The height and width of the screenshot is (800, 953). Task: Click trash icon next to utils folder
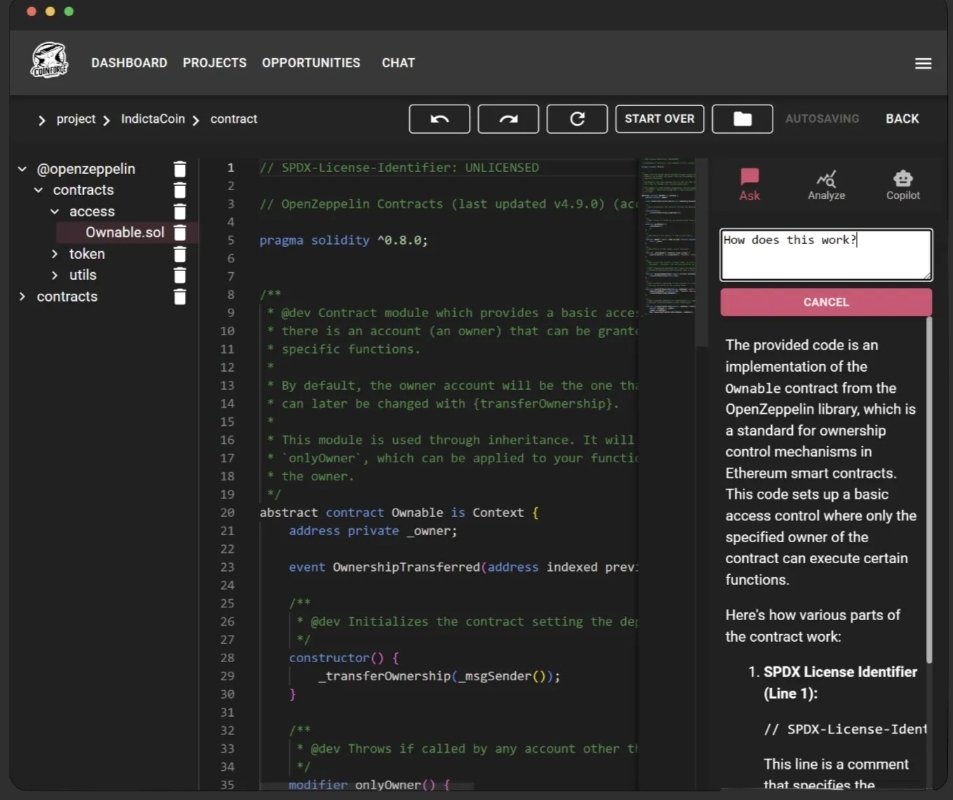pos(179,275)
